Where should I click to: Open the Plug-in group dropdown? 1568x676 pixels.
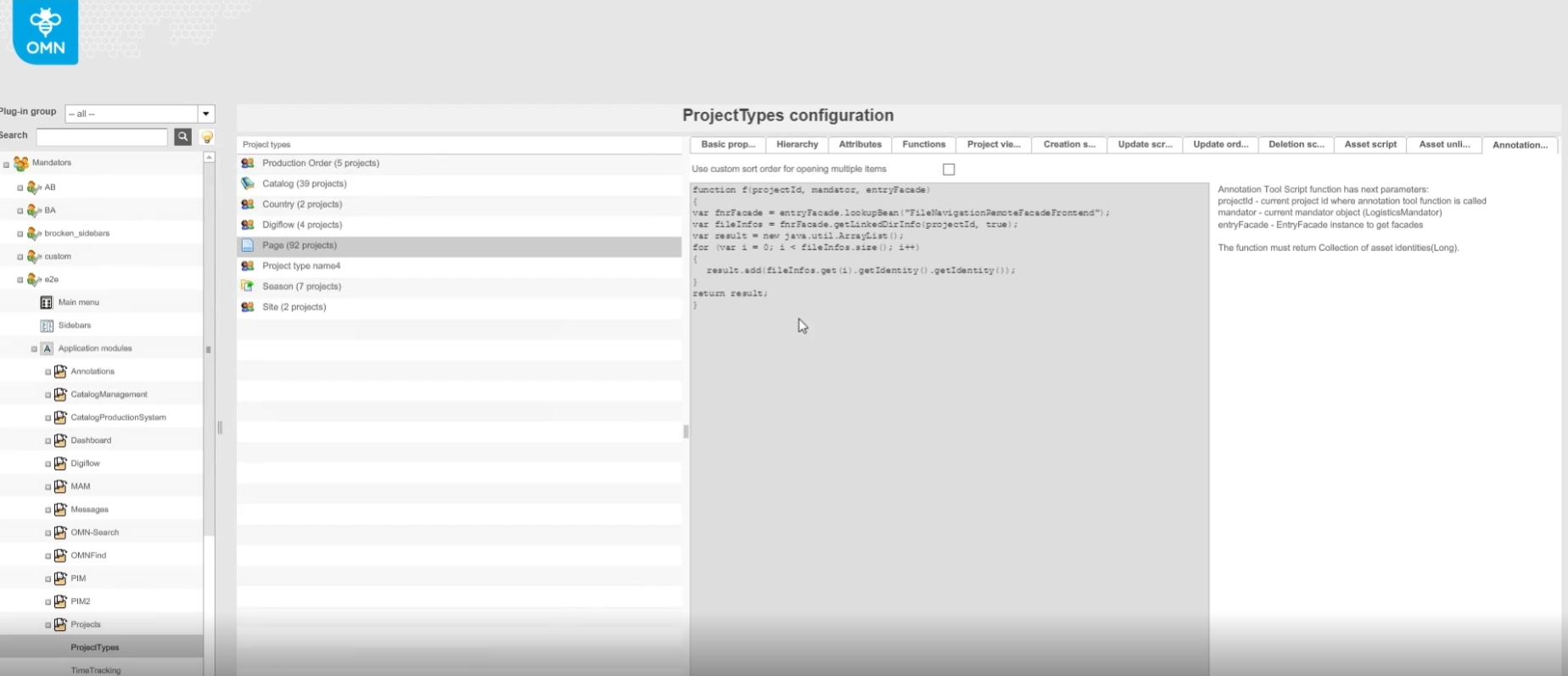205,114
